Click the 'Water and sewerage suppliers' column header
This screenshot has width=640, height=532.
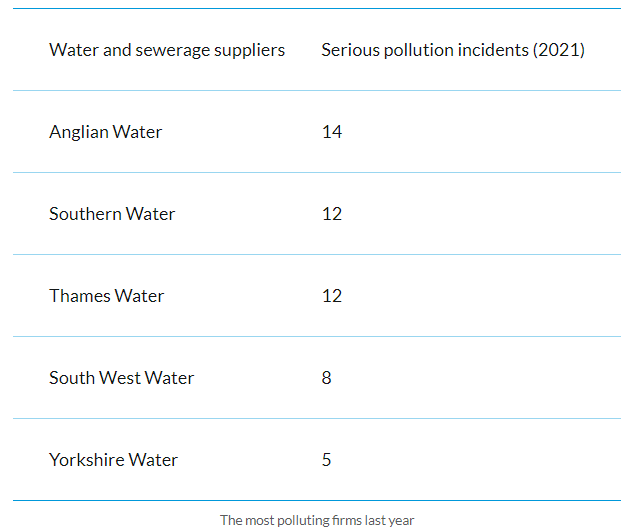point(167,50)
